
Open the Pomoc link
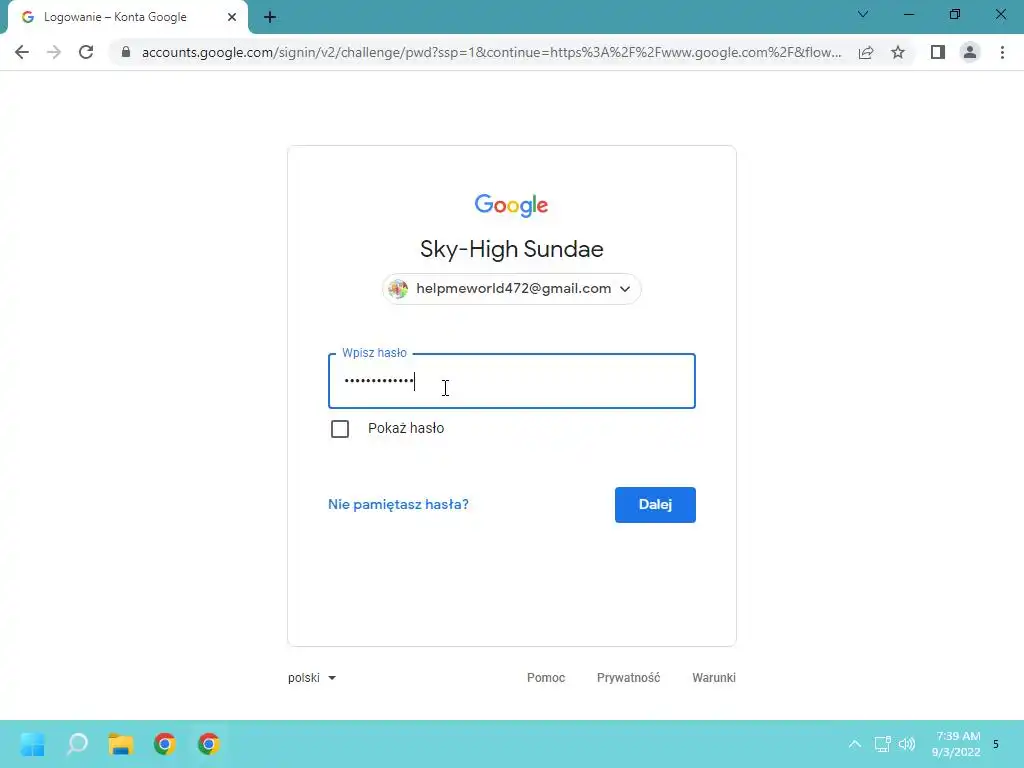tap(546, 678)
